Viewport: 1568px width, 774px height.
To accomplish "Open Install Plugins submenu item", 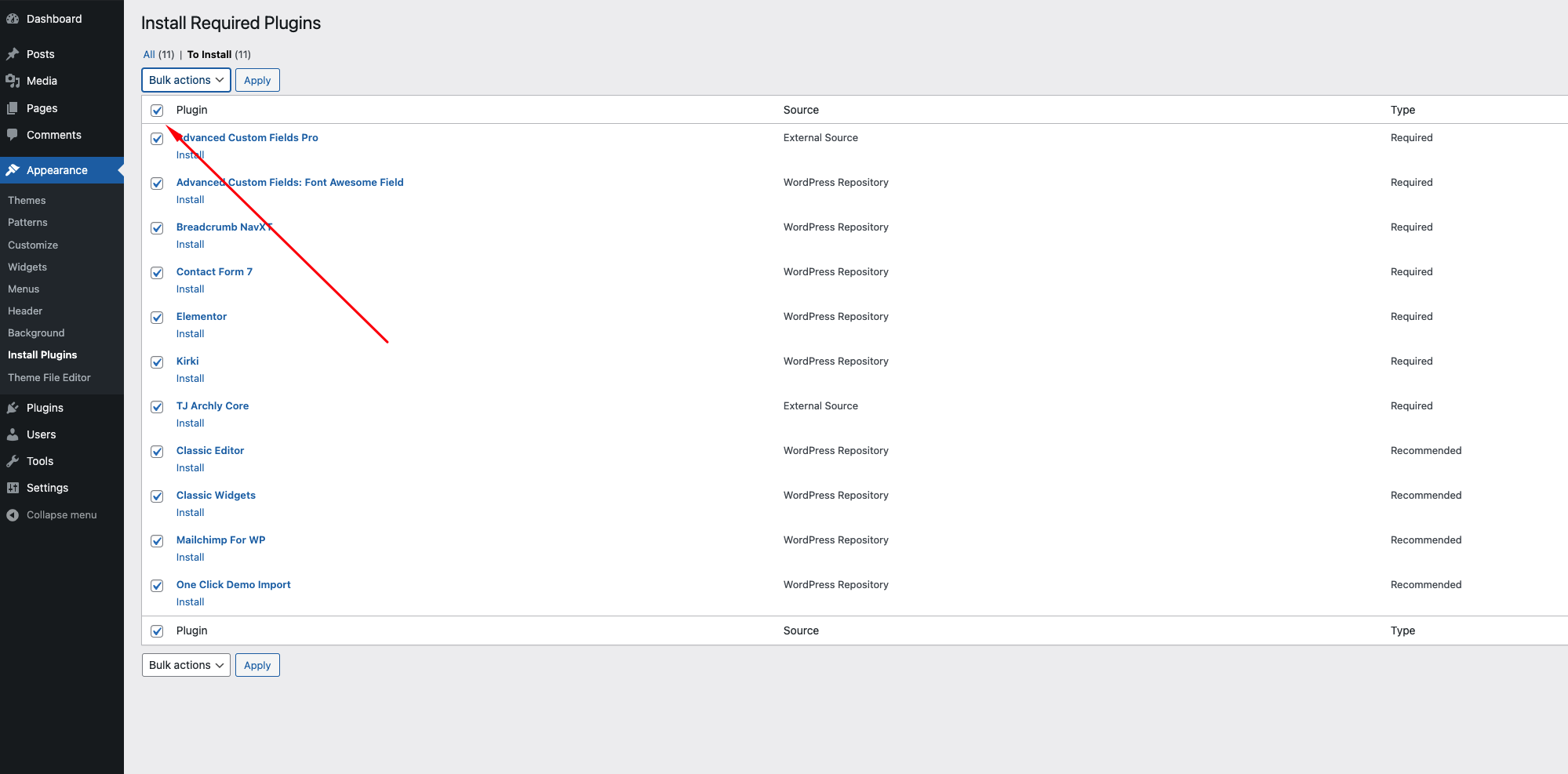I will pos(42,355).
